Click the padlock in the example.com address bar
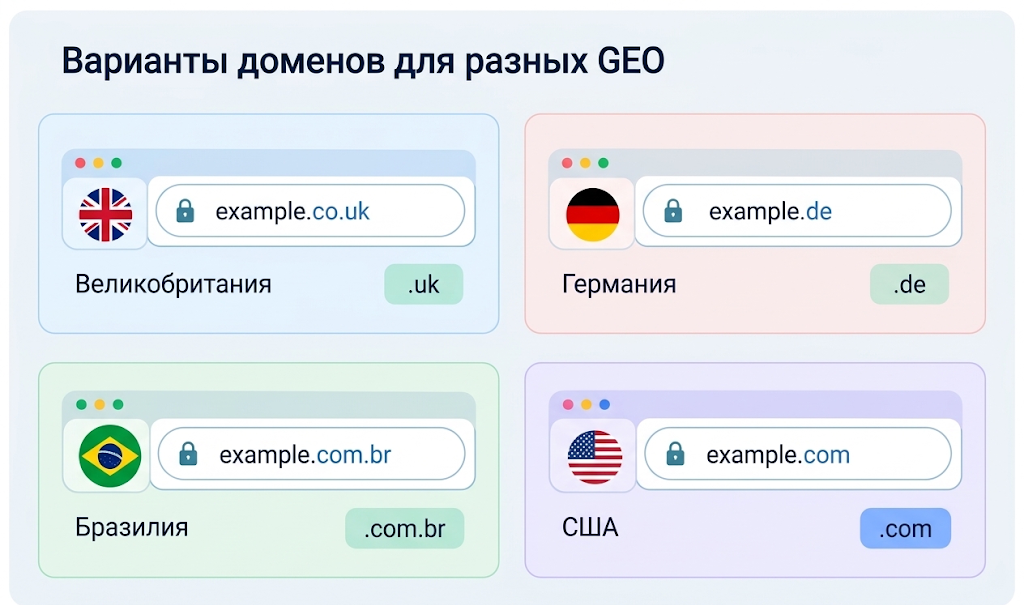1024x605 pixels. click(x=675, y=453)
